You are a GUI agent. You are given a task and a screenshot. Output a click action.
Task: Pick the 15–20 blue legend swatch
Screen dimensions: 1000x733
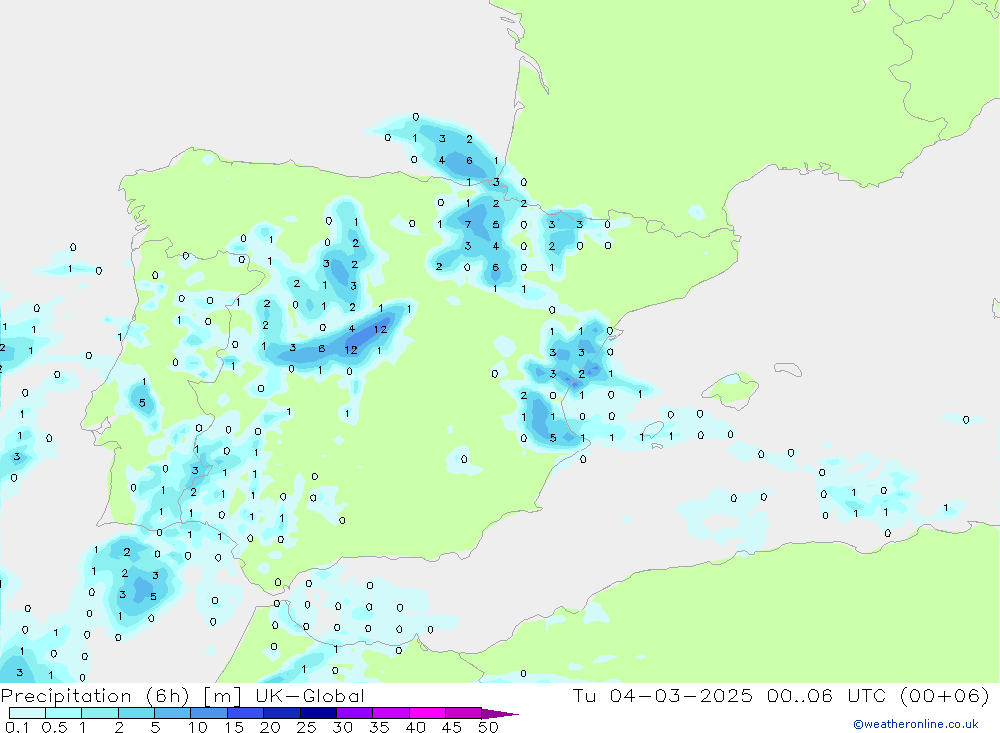coord(246,713)
